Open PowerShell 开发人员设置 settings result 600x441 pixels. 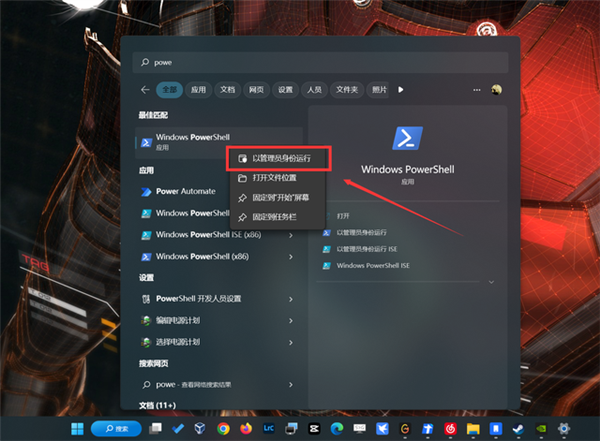(219, 299)
